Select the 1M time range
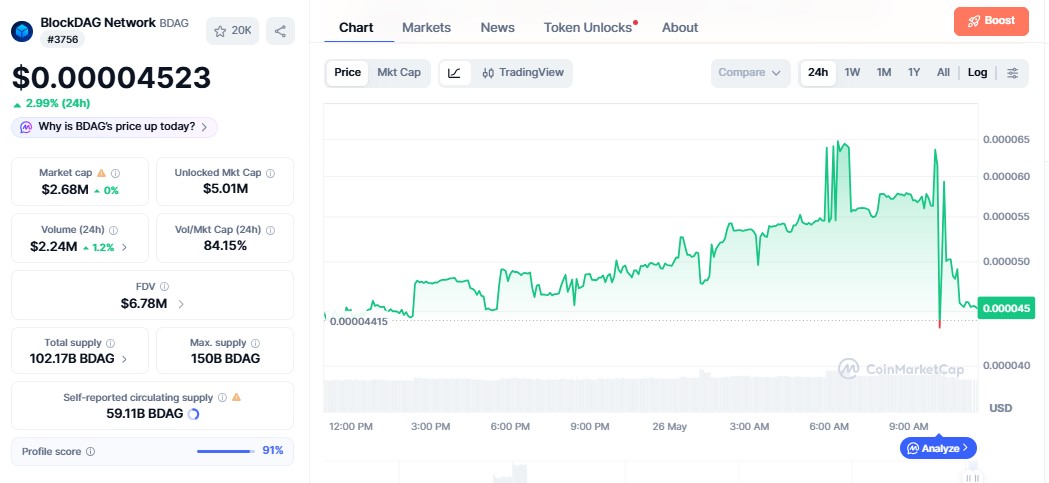The image size is (1049, 483). (884, 72)
